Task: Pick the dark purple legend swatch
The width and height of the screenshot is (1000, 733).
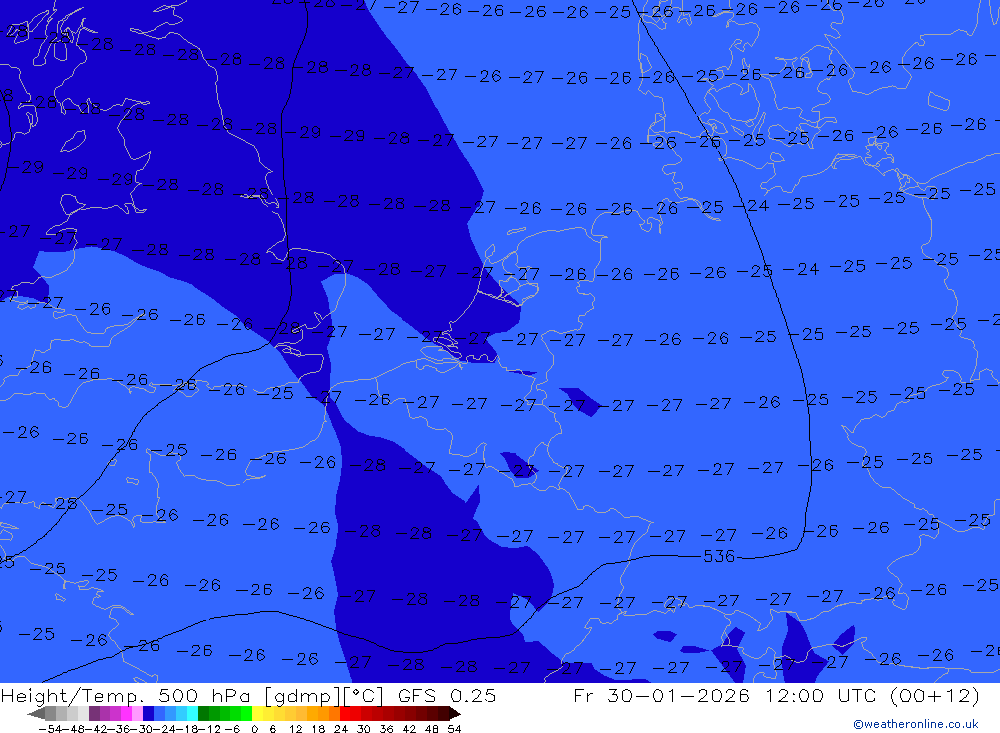Action: click(x=94, y=713)
